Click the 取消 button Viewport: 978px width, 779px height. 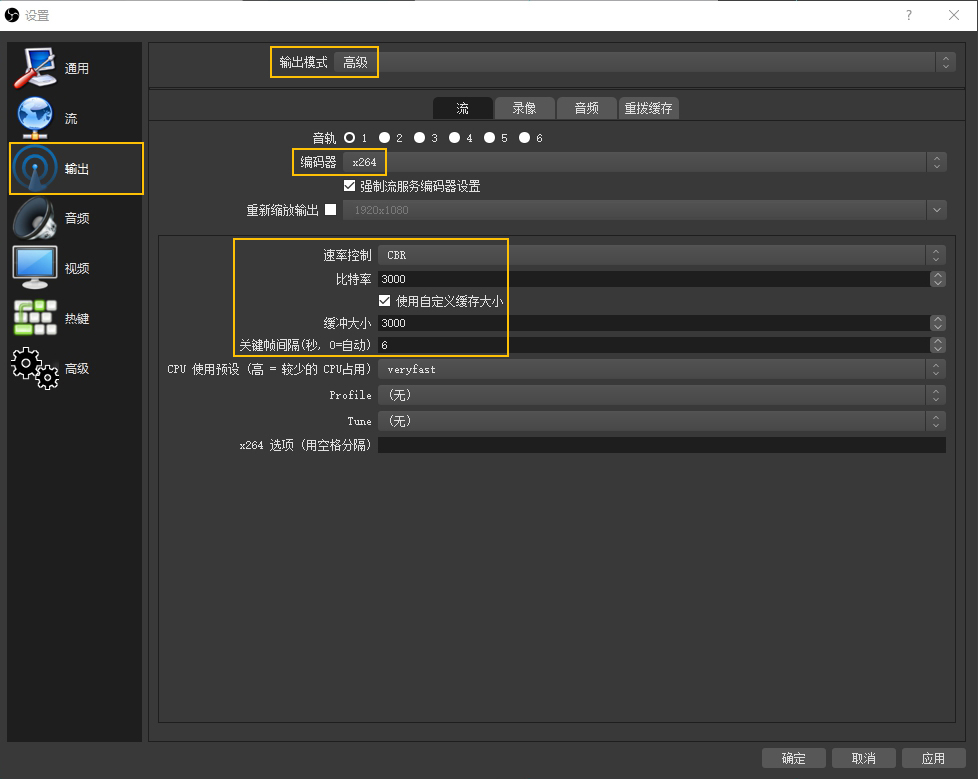pyautogui.click(x=863, y=758)
